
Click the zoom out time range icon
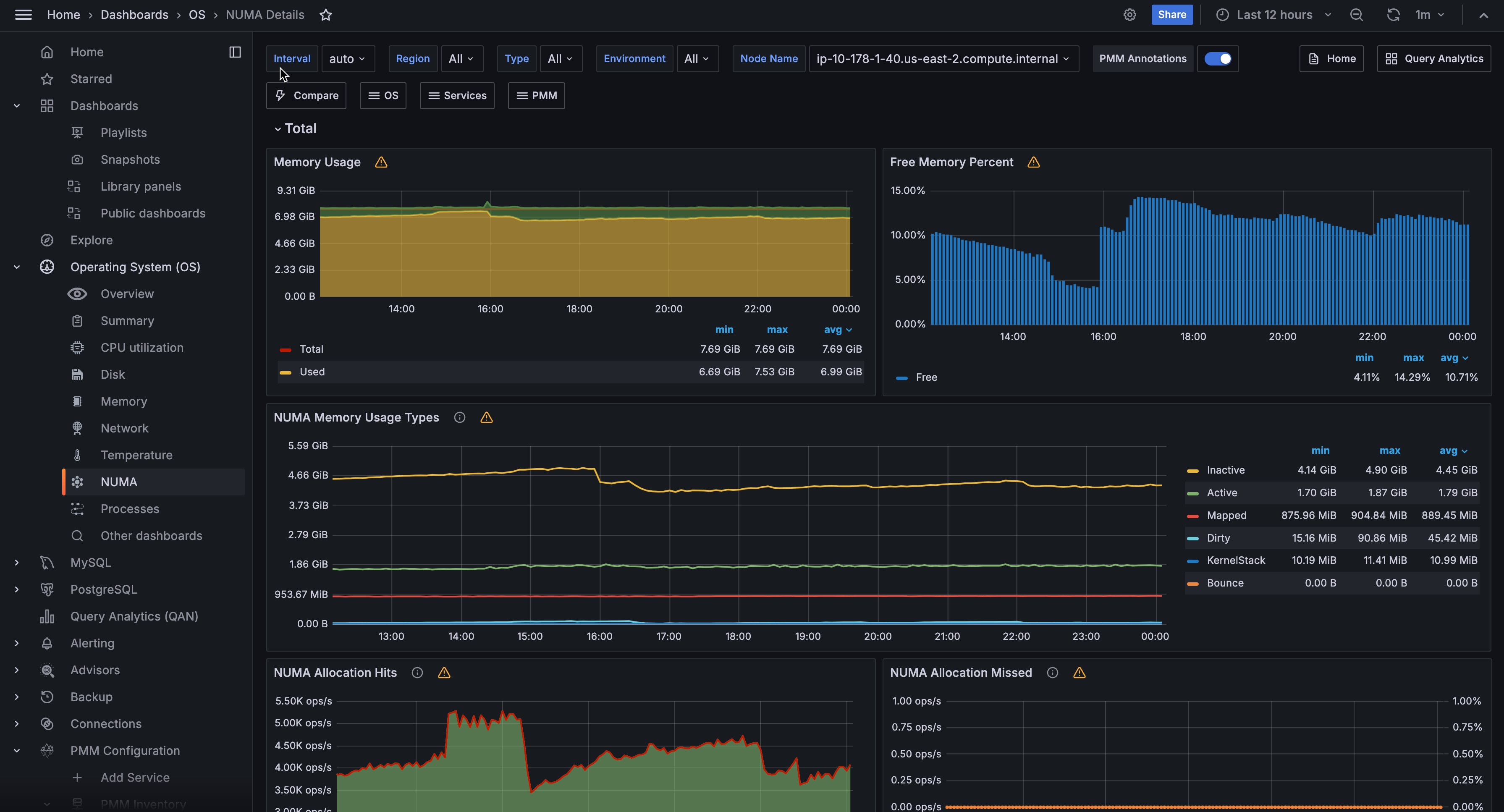[1356, 15]
